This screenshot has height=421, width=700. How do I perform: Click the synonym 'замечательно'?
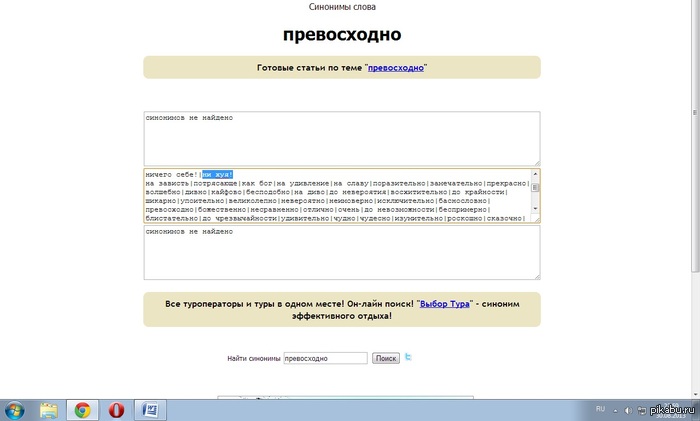[x=456, y=183]
